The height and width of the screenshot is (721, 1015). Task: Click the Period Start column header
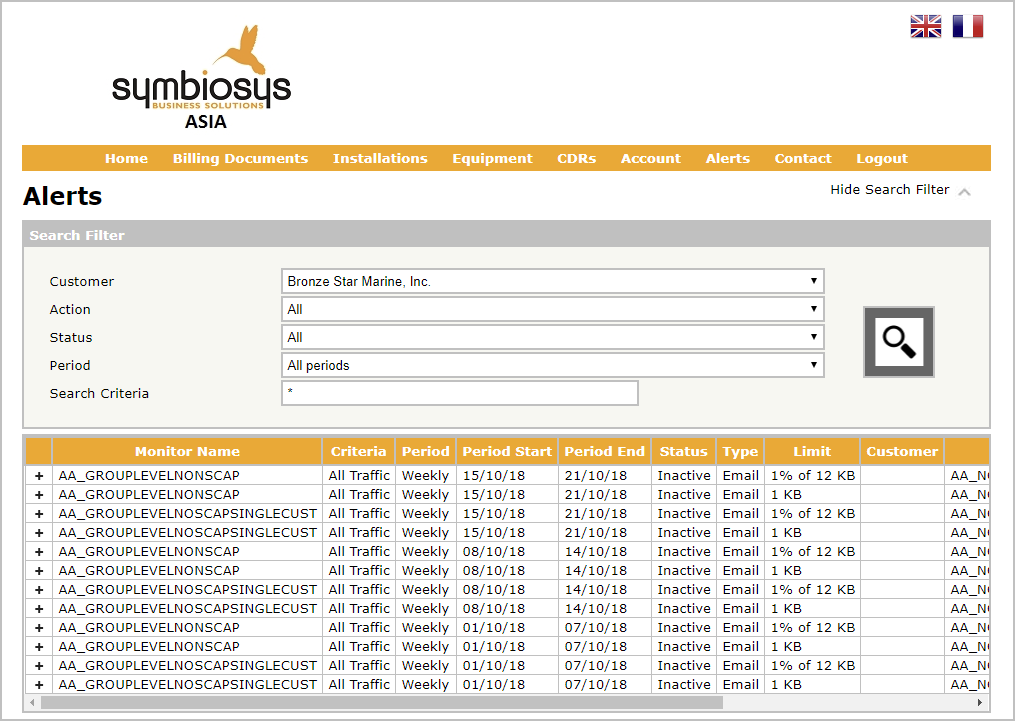[506, 451]
